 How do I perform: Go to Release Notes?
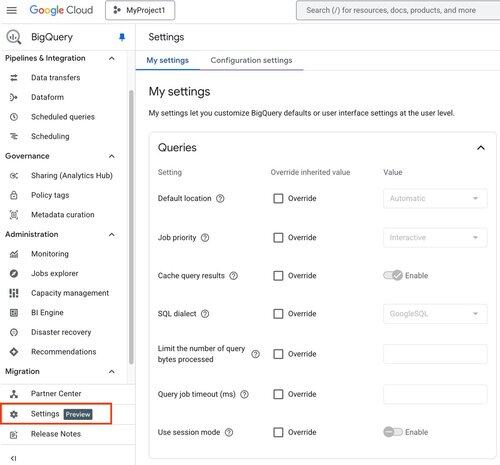click(56, 434)
